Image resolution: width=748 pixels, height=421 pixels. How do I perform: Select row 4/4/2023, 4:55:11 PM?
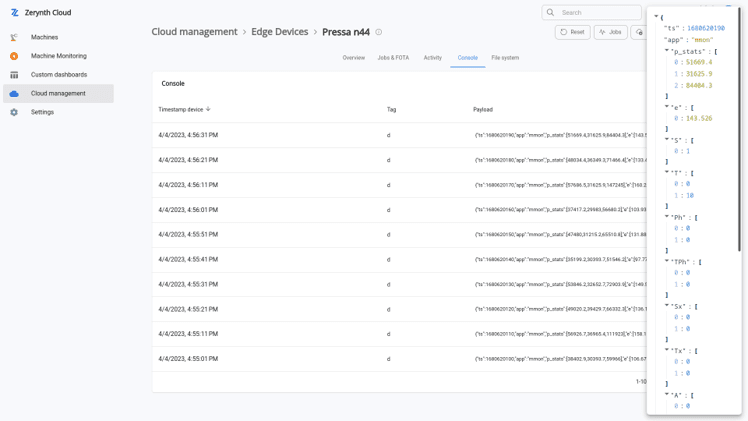[x=400, y=334]
